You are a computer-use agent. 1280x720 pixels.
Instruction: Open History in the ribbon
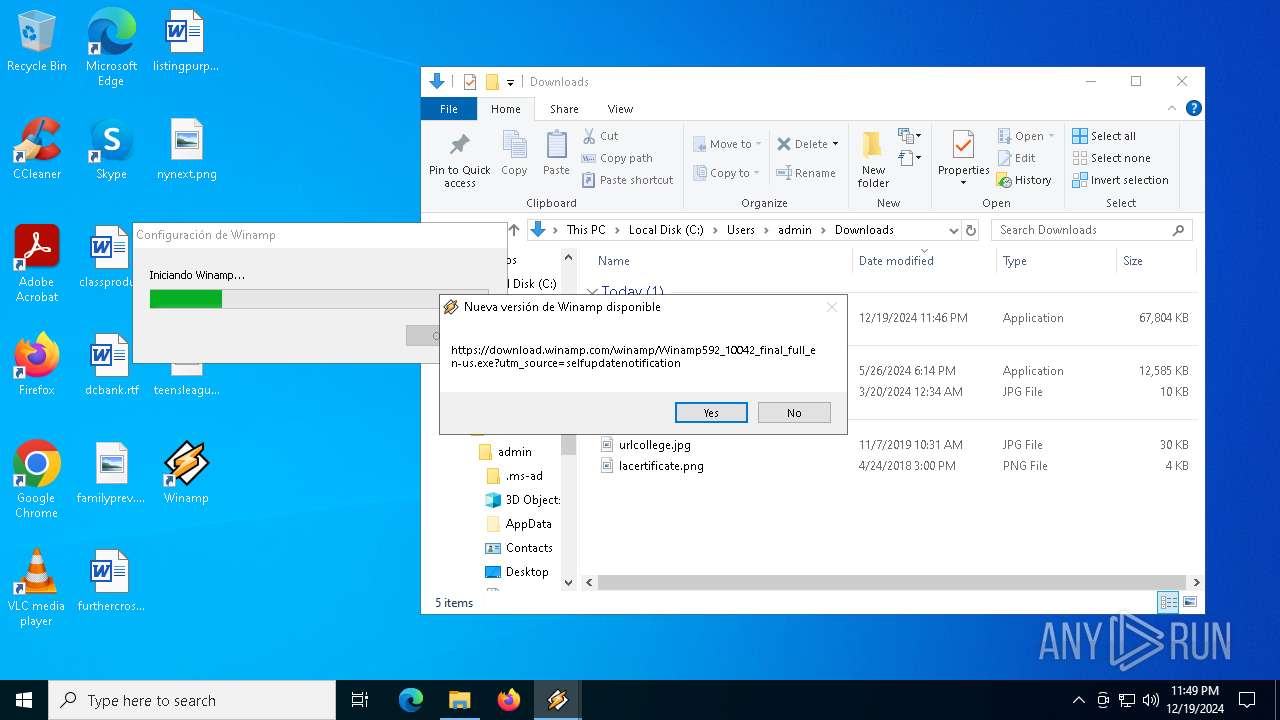tap(1024, 180)
